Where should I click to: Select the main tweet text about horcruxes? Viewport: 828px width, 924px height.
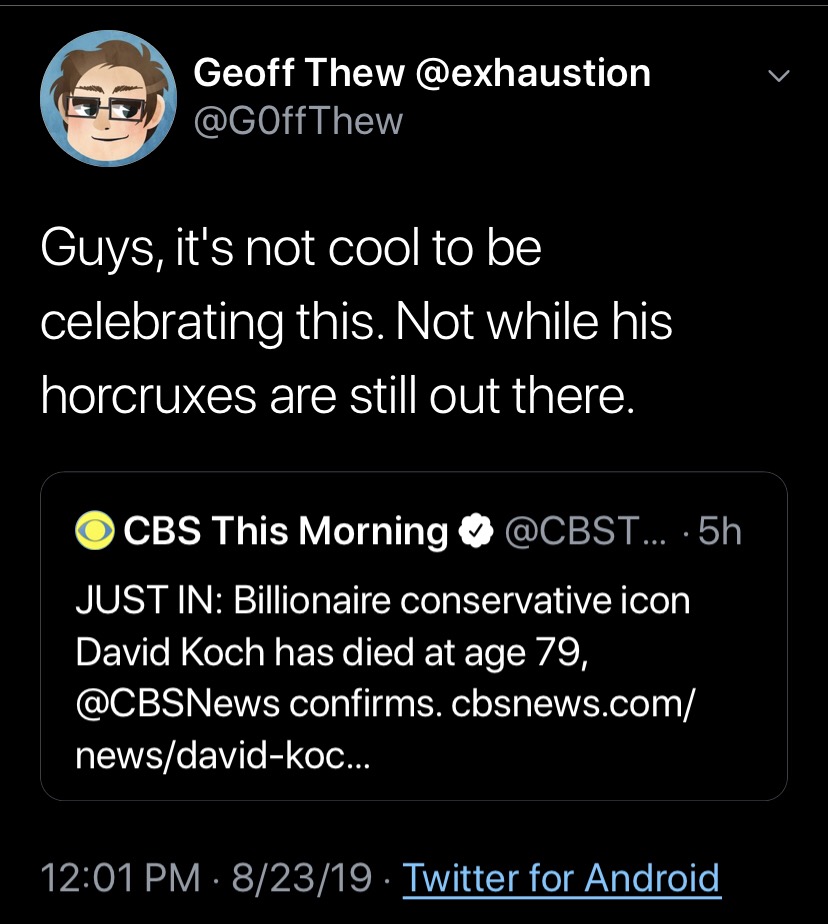(357, 322)
